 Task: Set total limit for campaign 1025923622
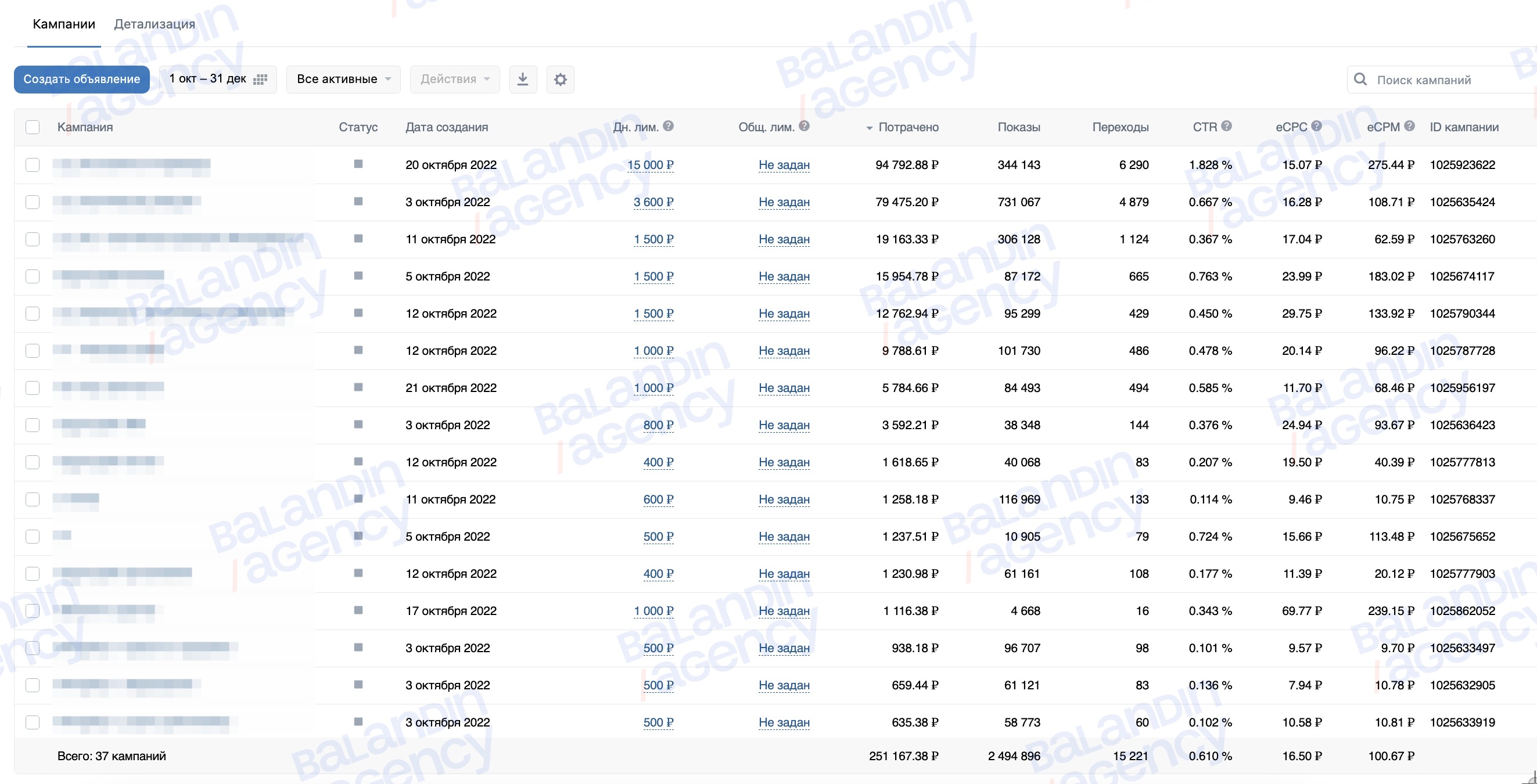(784, 165)
